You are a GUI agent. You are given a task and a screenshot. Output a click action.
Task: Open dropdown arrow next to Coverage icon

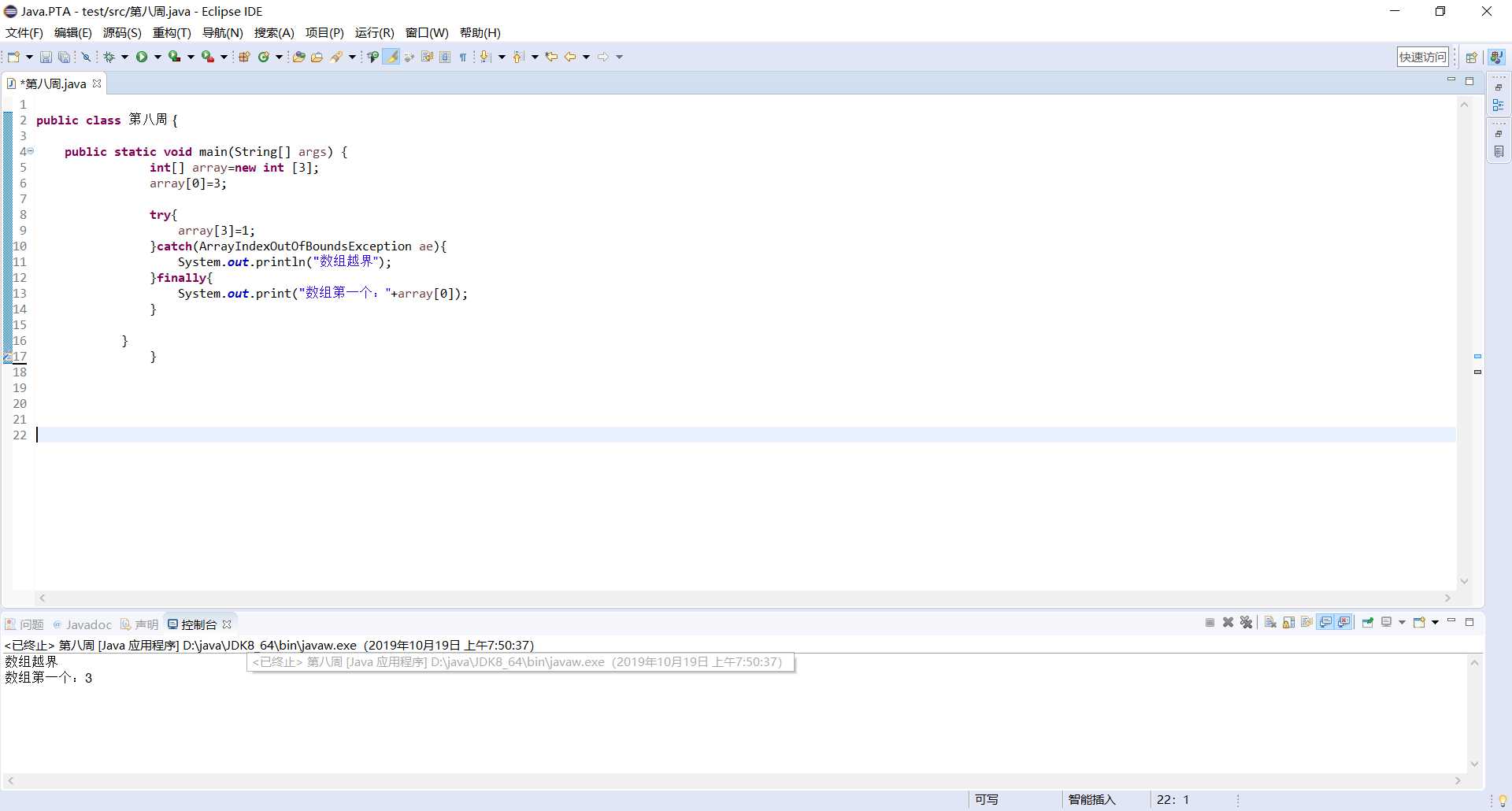point(191,57)
